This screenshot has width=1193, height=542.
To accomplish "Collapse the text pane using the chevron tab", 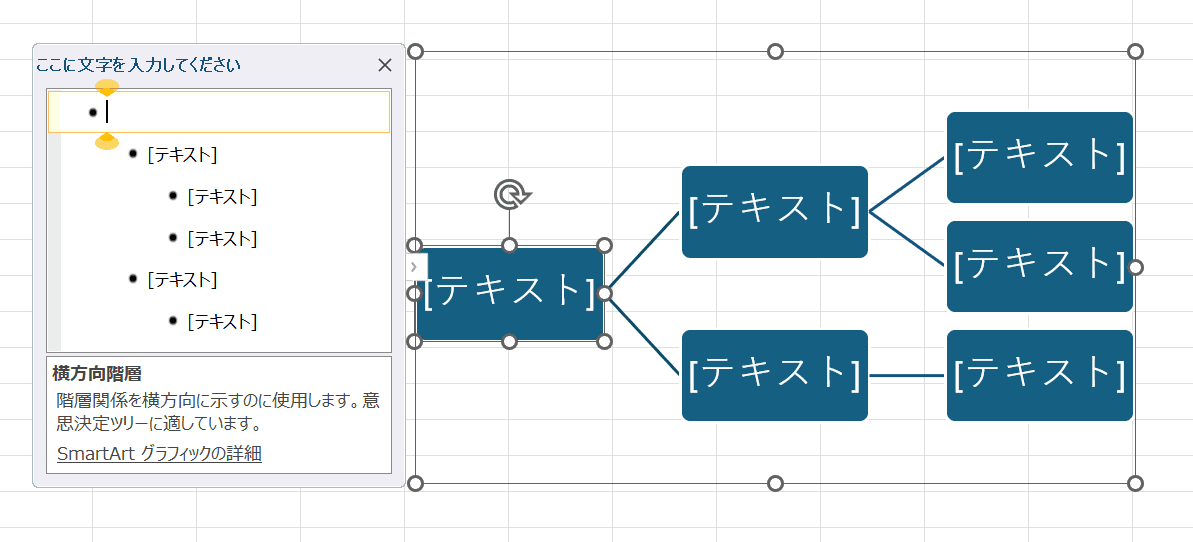I will tap(414, 267).
